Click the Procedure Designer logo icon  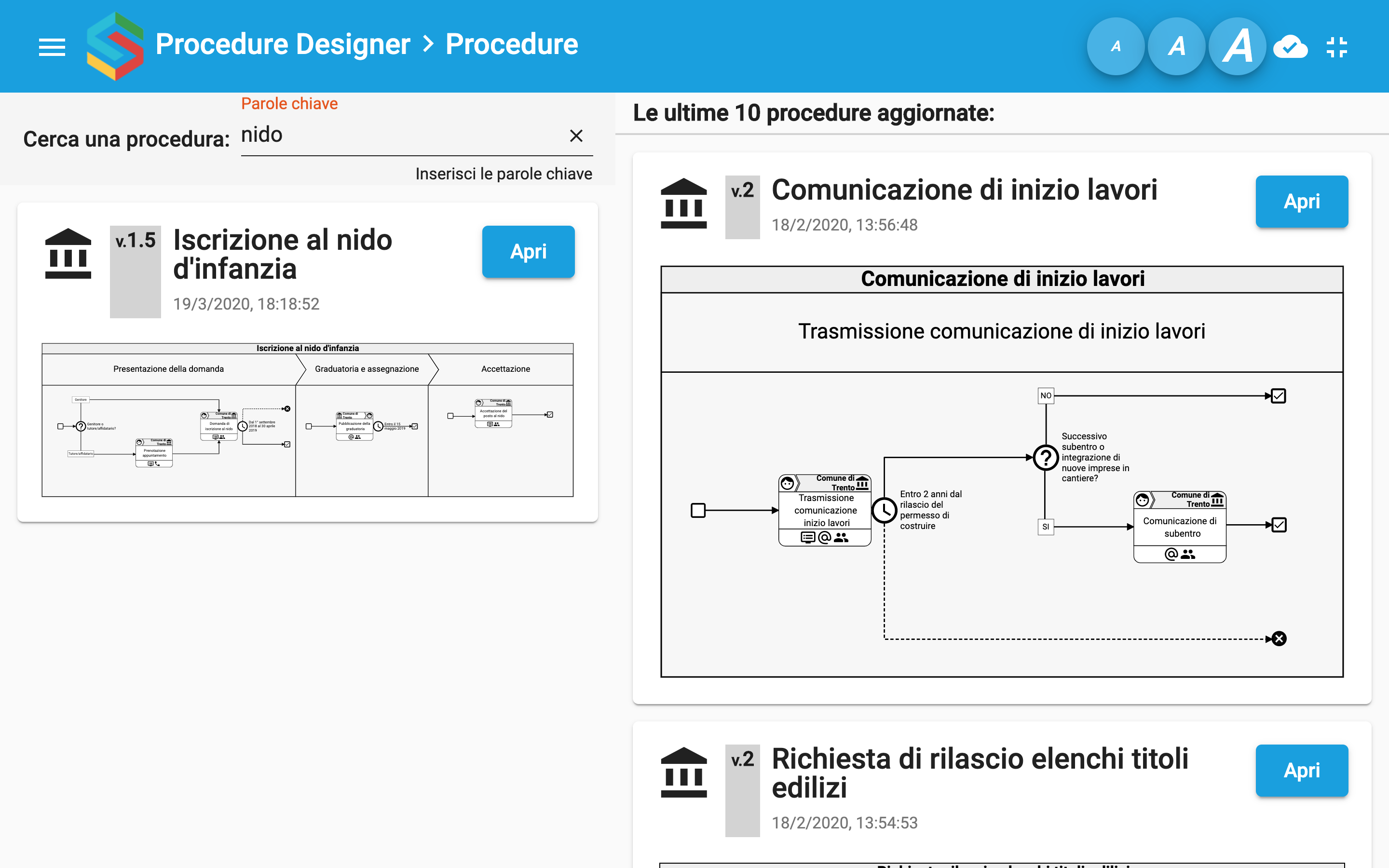click(115, 46)
